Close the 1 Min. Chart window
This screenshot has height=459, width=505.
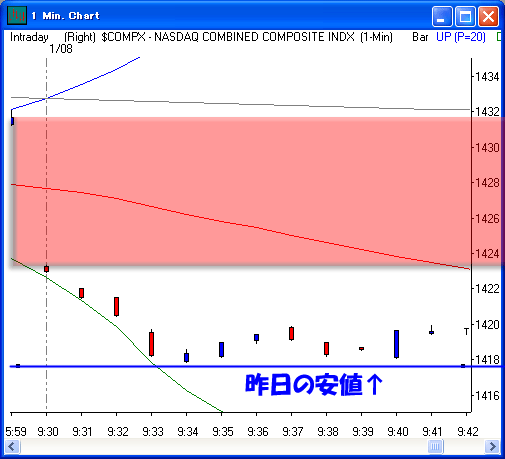coord(488,16)
